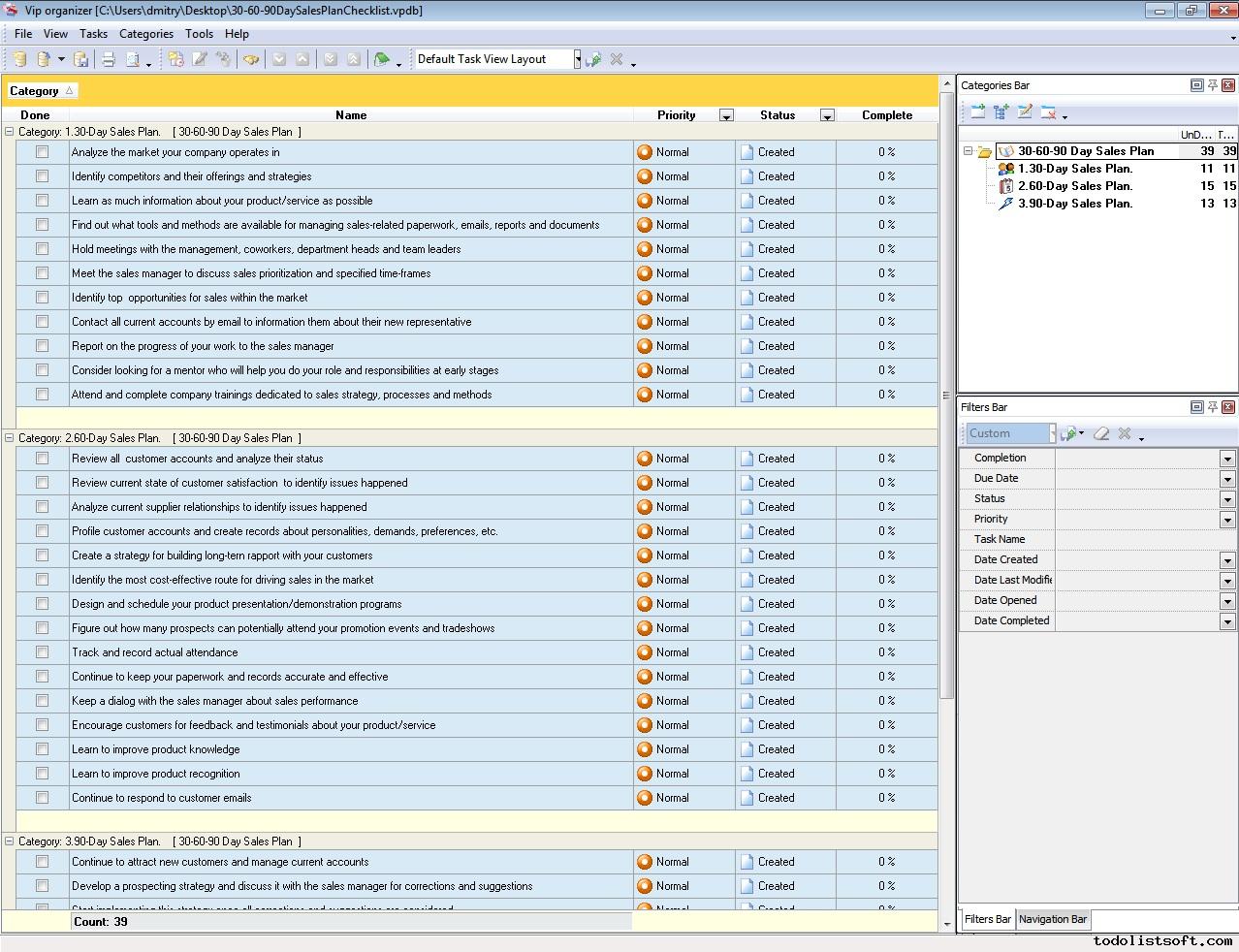Collapse the 'Category: 2.60-Day Sales Plan' group
The image size is (1239, 952).
click(10, 438)
